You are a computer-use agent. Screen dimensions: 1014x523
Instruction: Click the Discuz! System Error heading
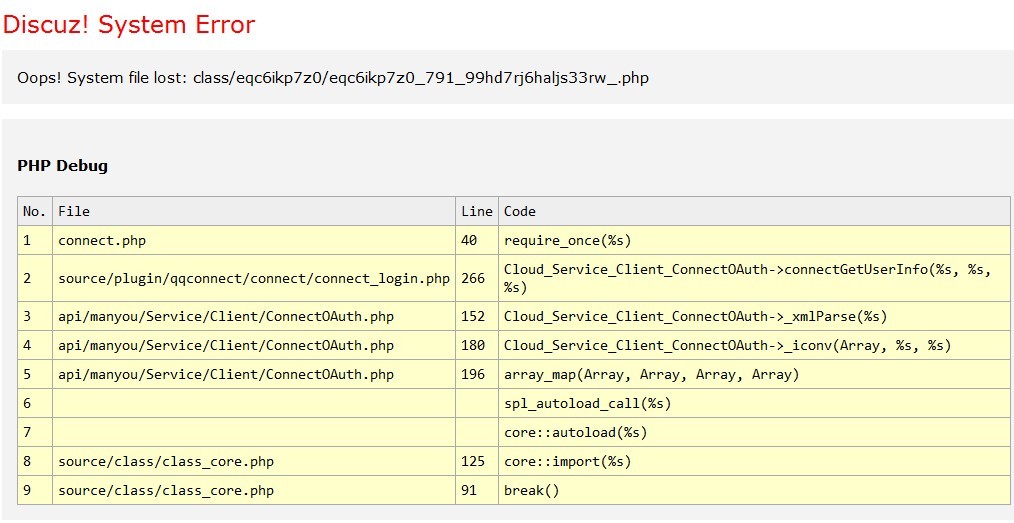[129, 24]
